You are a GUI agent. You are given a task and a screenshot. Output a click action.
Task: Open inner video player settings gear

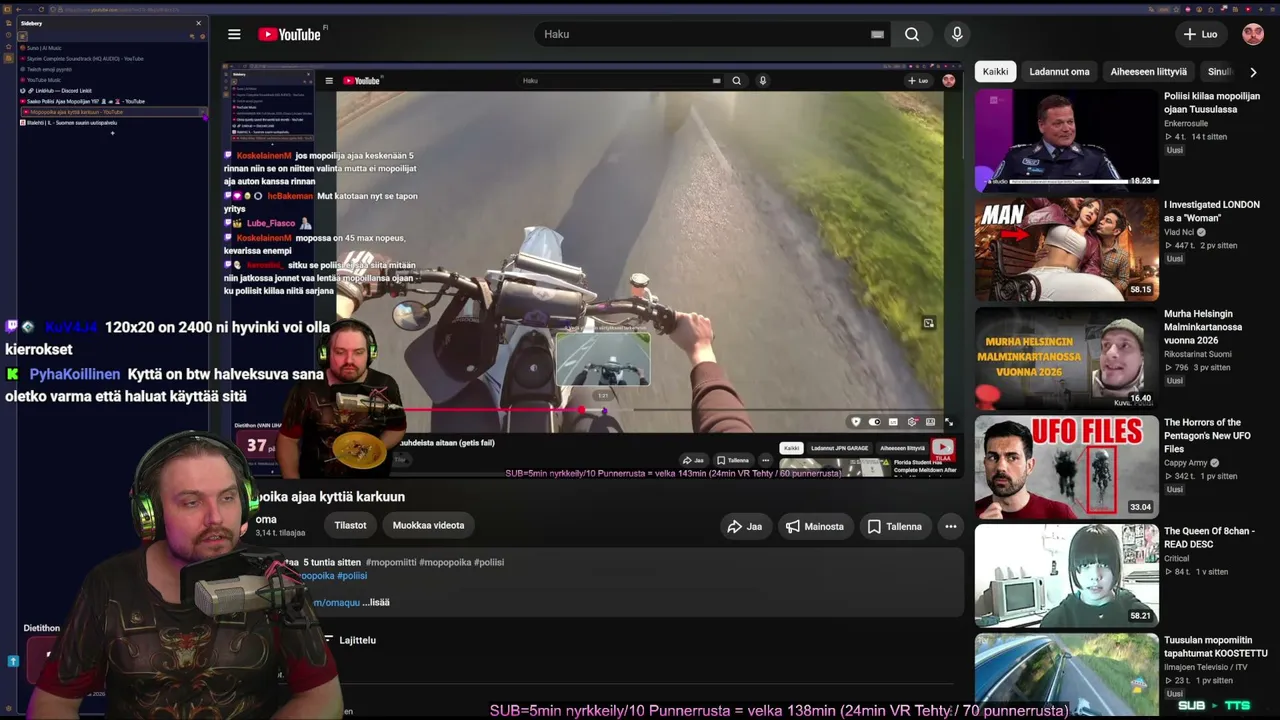click(912, 422)
